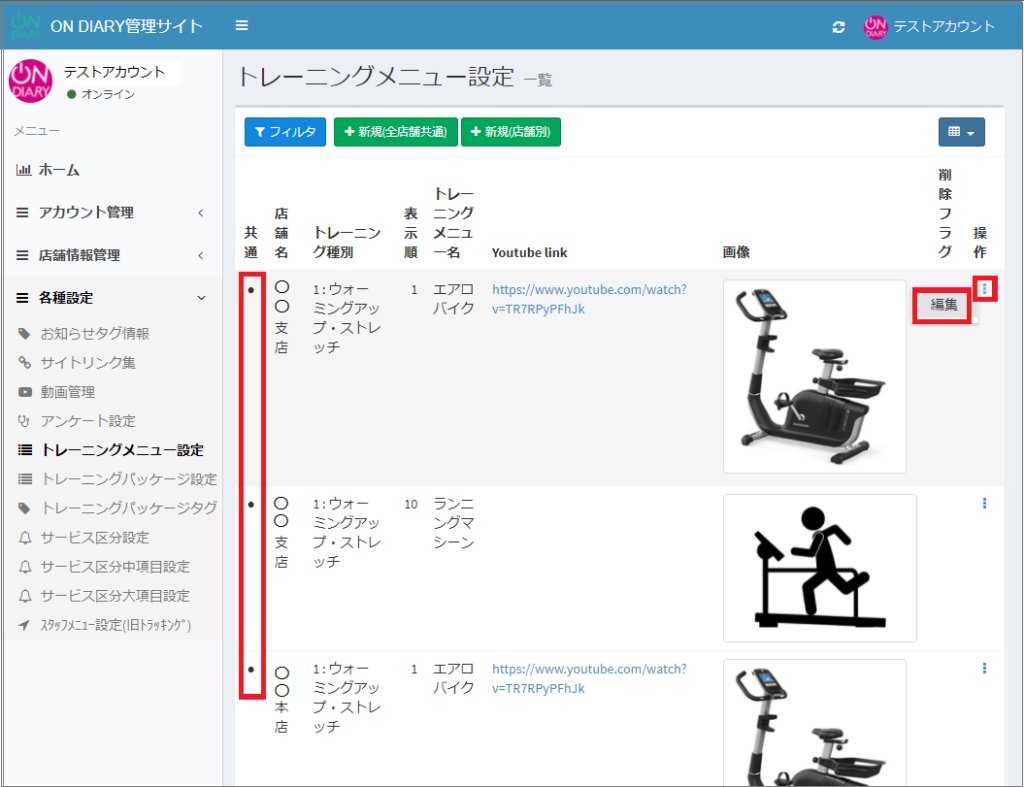Open three-dot actions for 〇〇本店 row
Image resolution: width=1024 pixels, height=787 pixels.
[985, 668]
